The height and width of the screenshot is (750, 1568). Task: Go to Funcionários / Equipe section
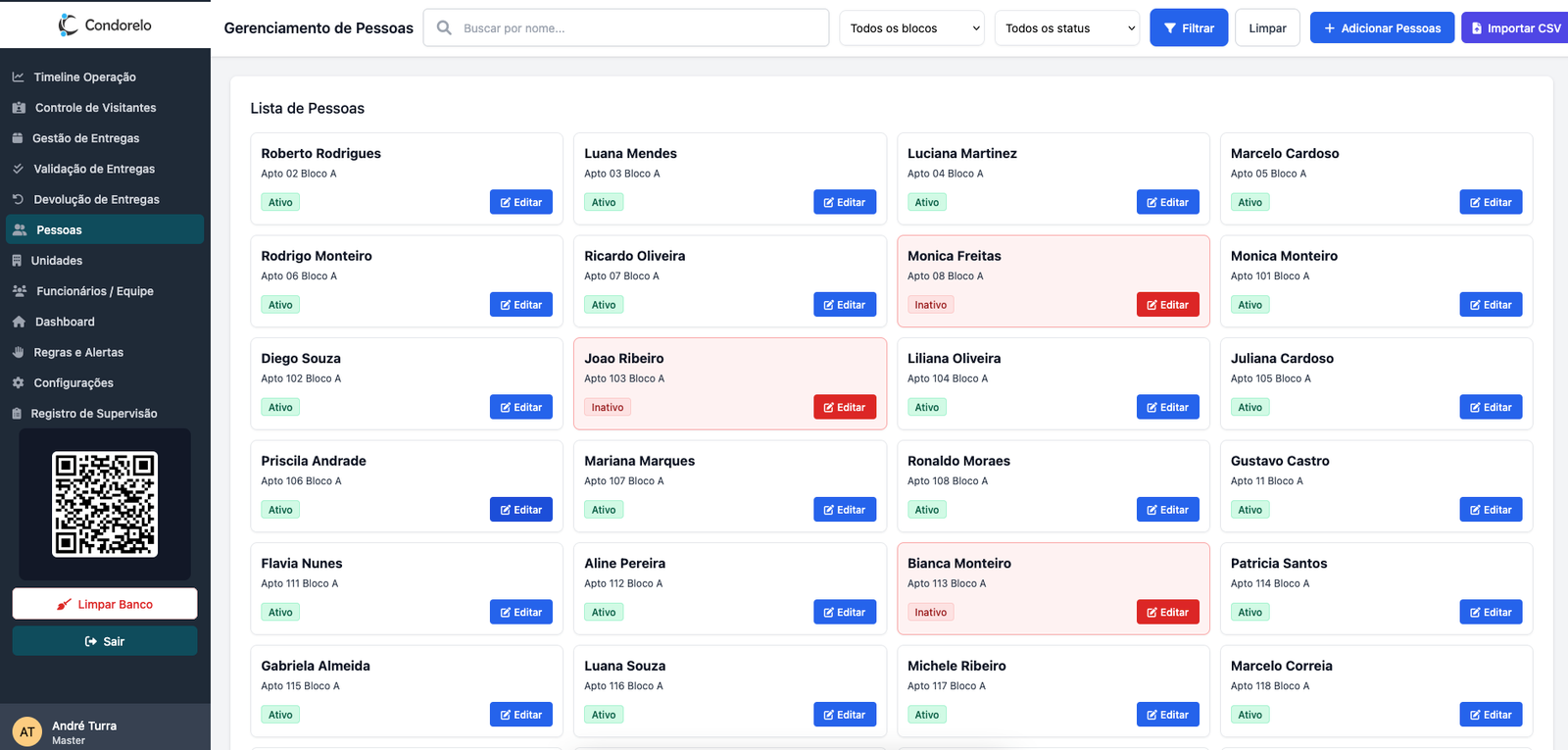(94, 291)
